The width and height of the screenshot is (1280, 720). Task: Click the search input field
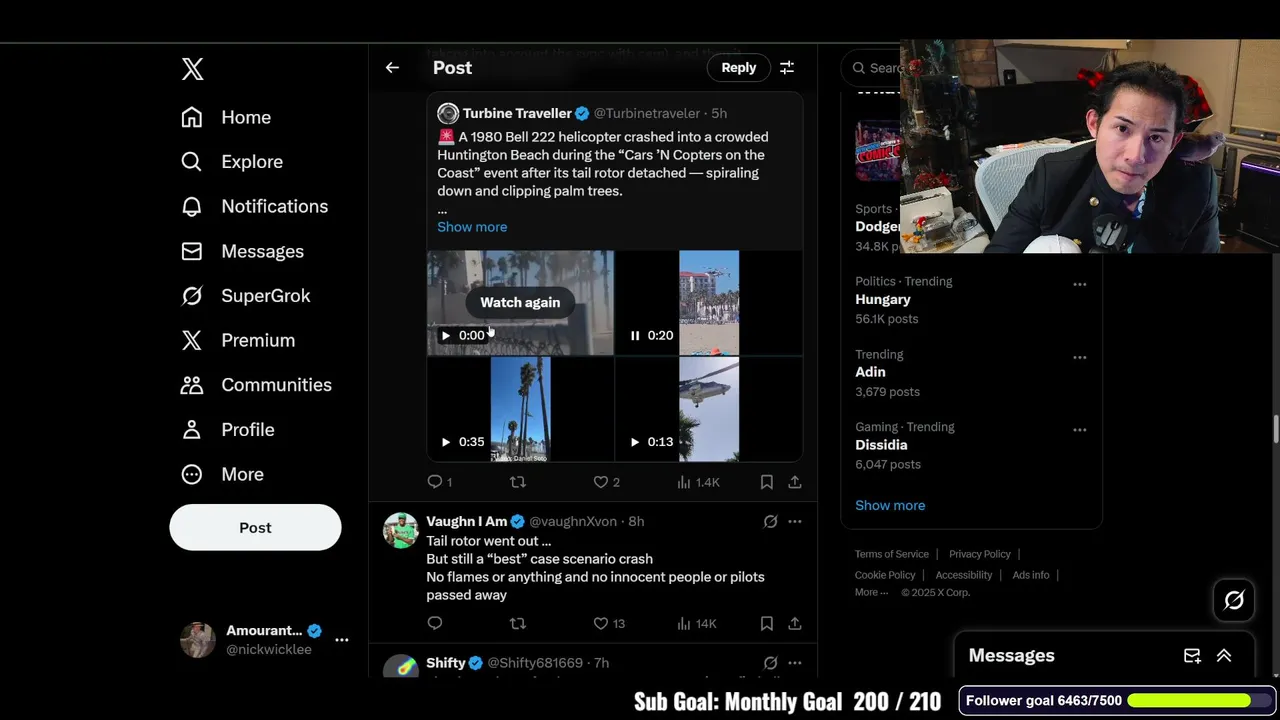(x=872, y=68)
